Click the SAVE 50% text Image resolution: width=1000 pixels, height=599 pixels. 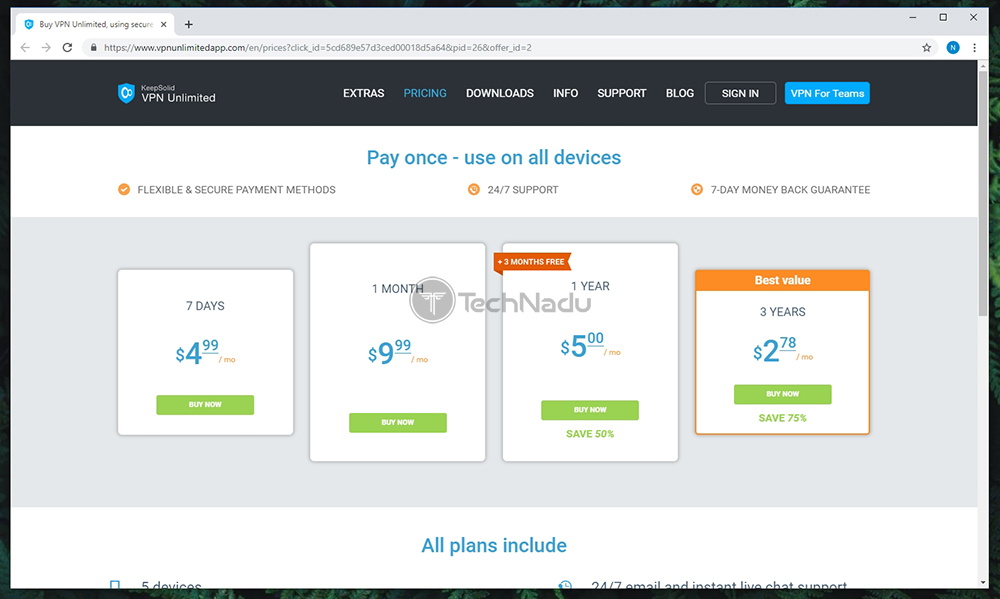pyautogui.click(x=590, y=434)
